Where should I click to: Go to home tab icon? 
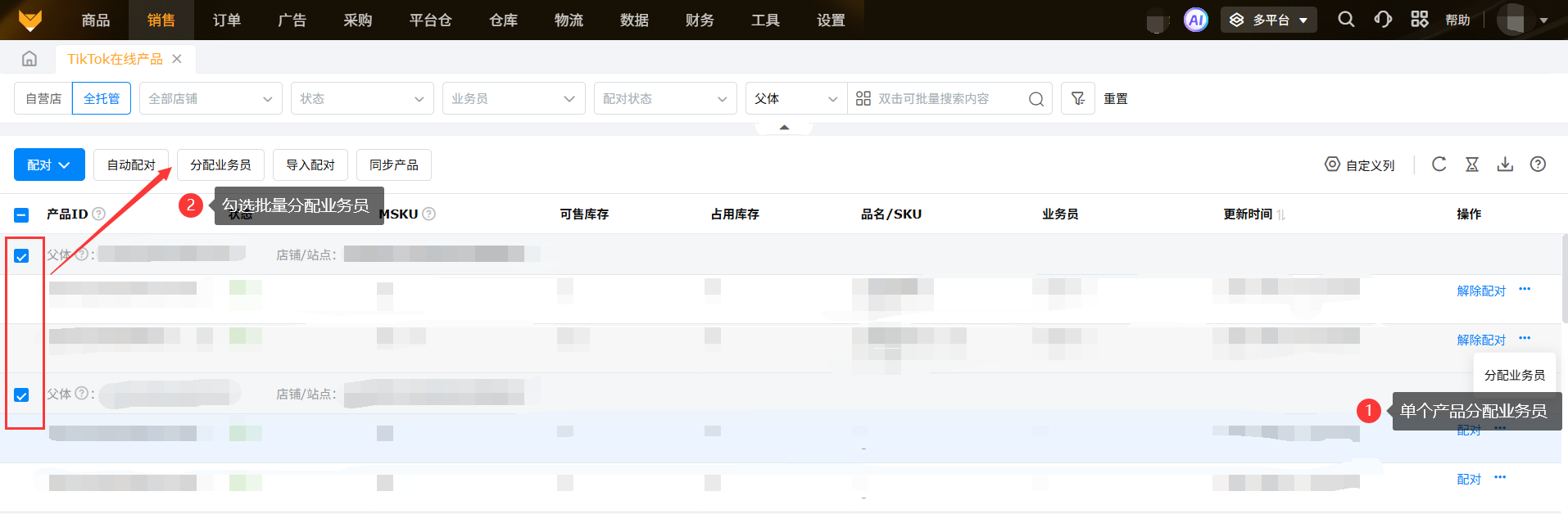coord(29,59)
